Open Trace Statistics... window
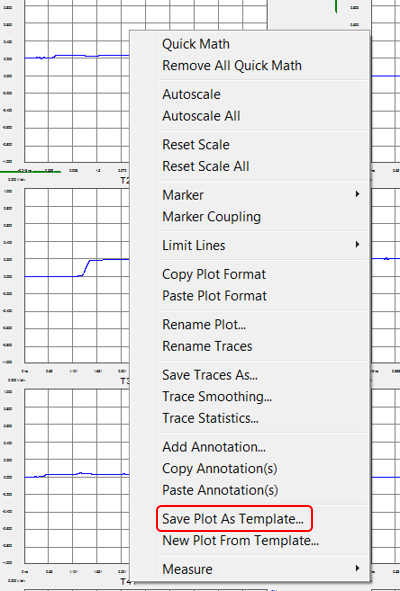The image size is (400, 591). coord(210,418)
